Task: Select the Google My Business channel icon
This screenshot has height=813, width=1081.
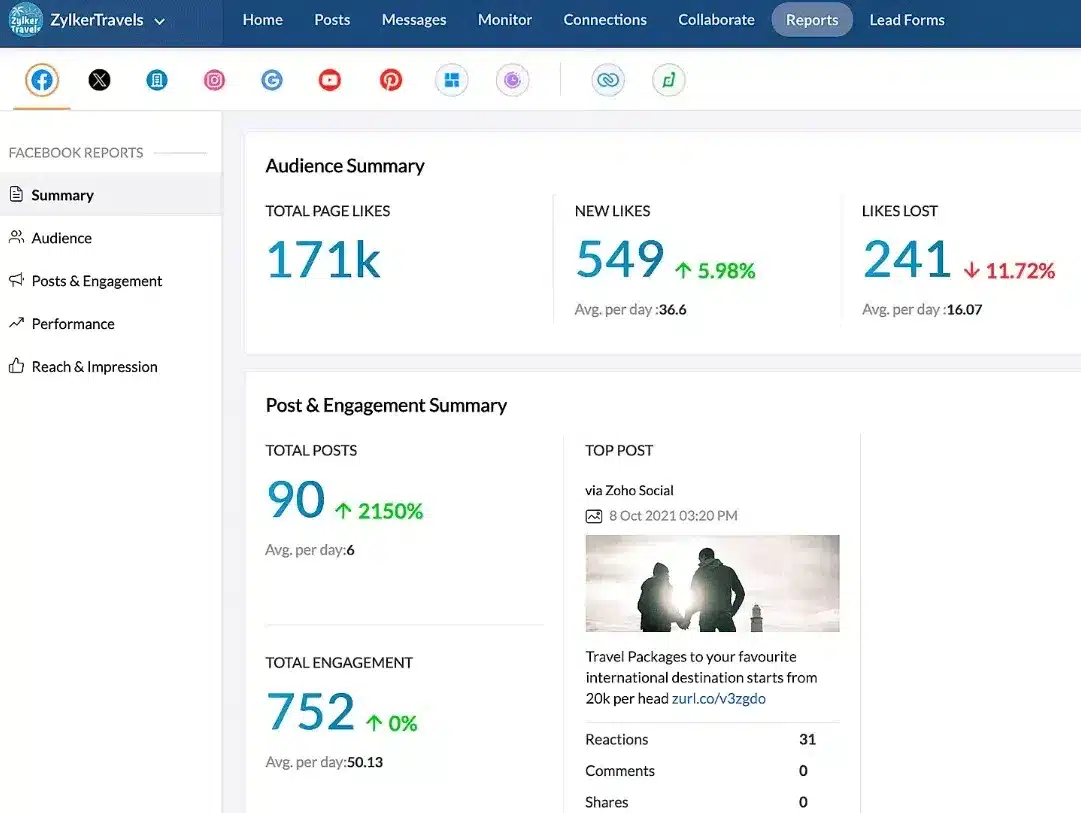Action: (x=272, y=79)
